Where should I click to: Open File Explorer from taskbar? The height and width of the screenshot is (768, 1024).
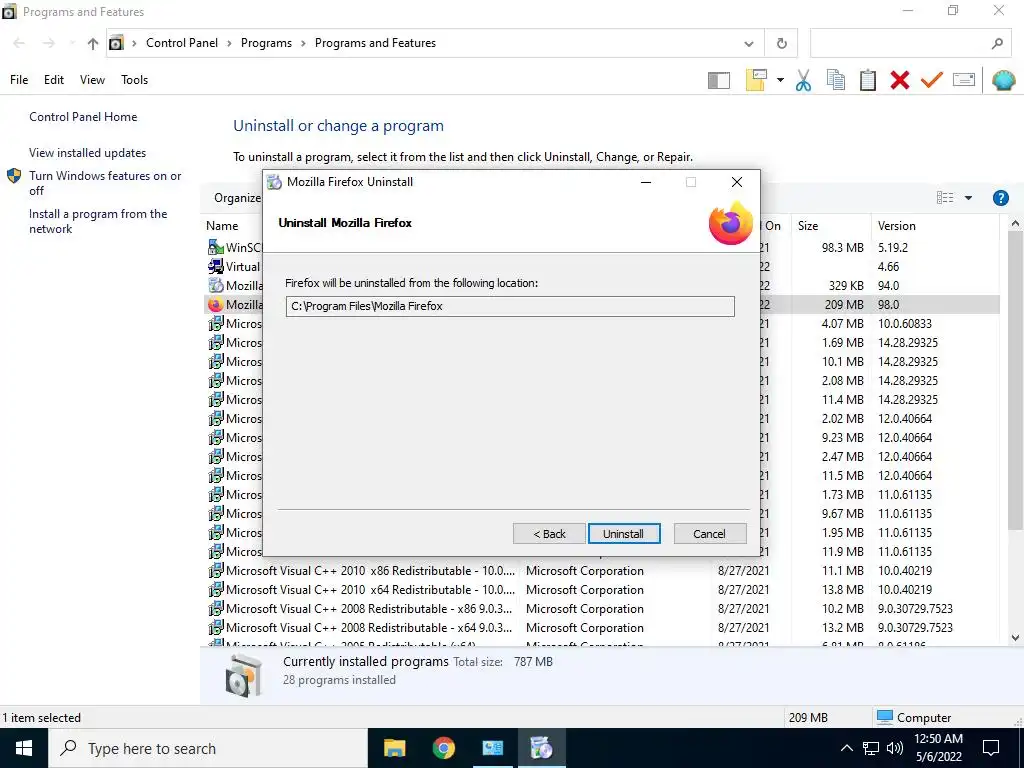394,748
